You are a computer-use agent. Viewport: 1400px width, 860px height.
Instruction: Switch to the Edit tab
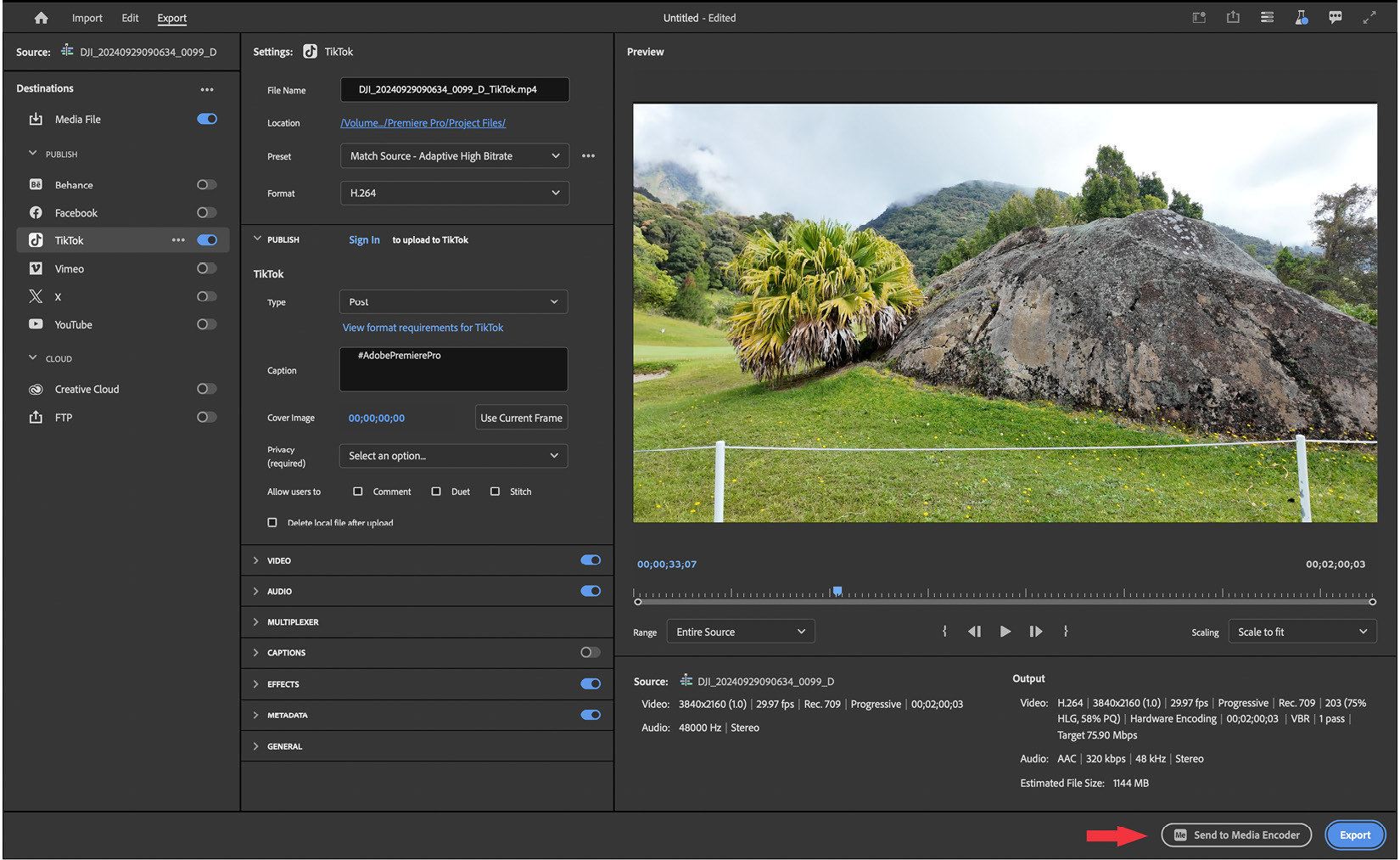click(130, 18)
